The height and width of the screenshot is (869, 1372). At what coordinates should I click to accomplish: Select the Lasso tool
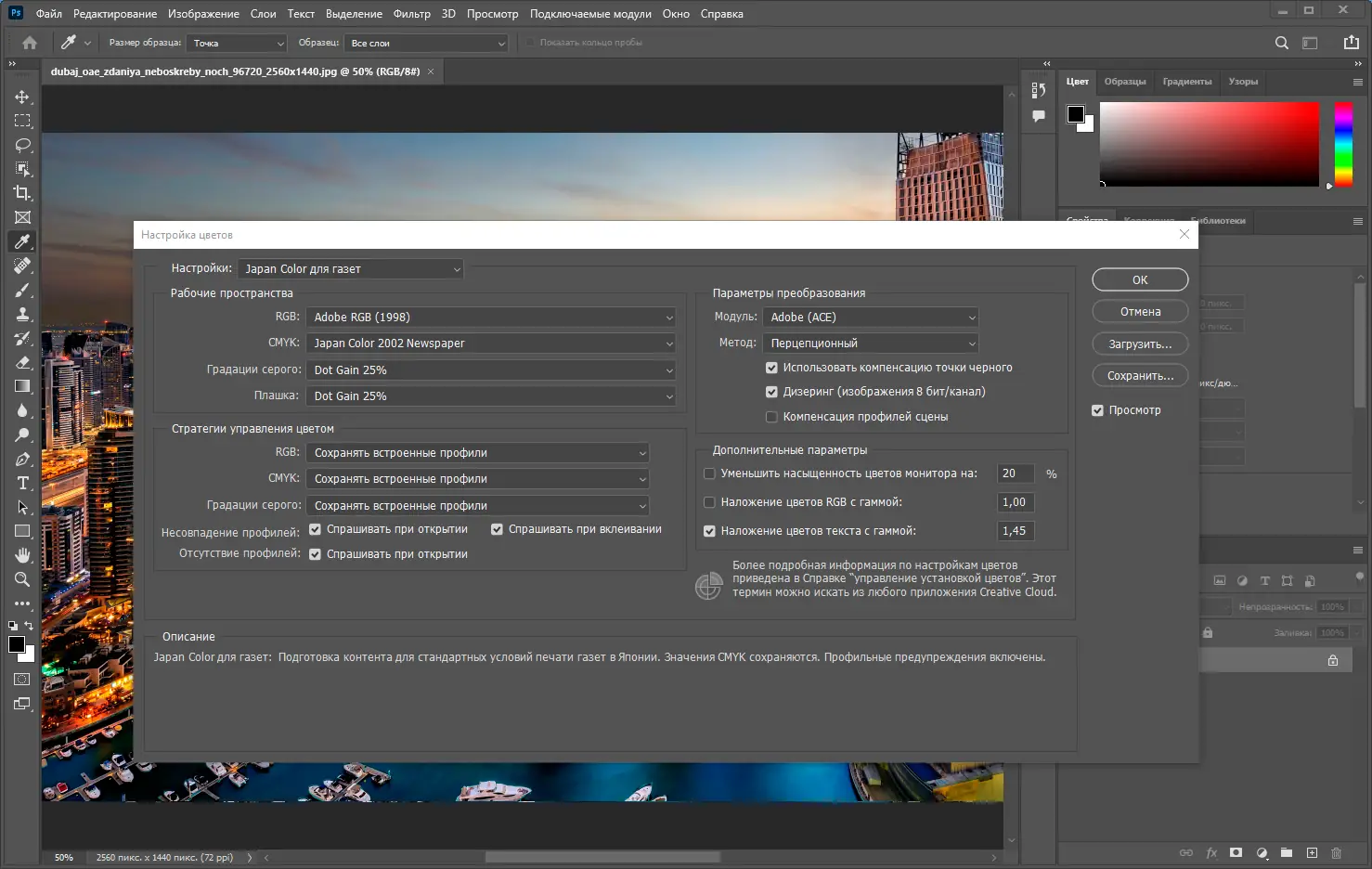[22, 146]
